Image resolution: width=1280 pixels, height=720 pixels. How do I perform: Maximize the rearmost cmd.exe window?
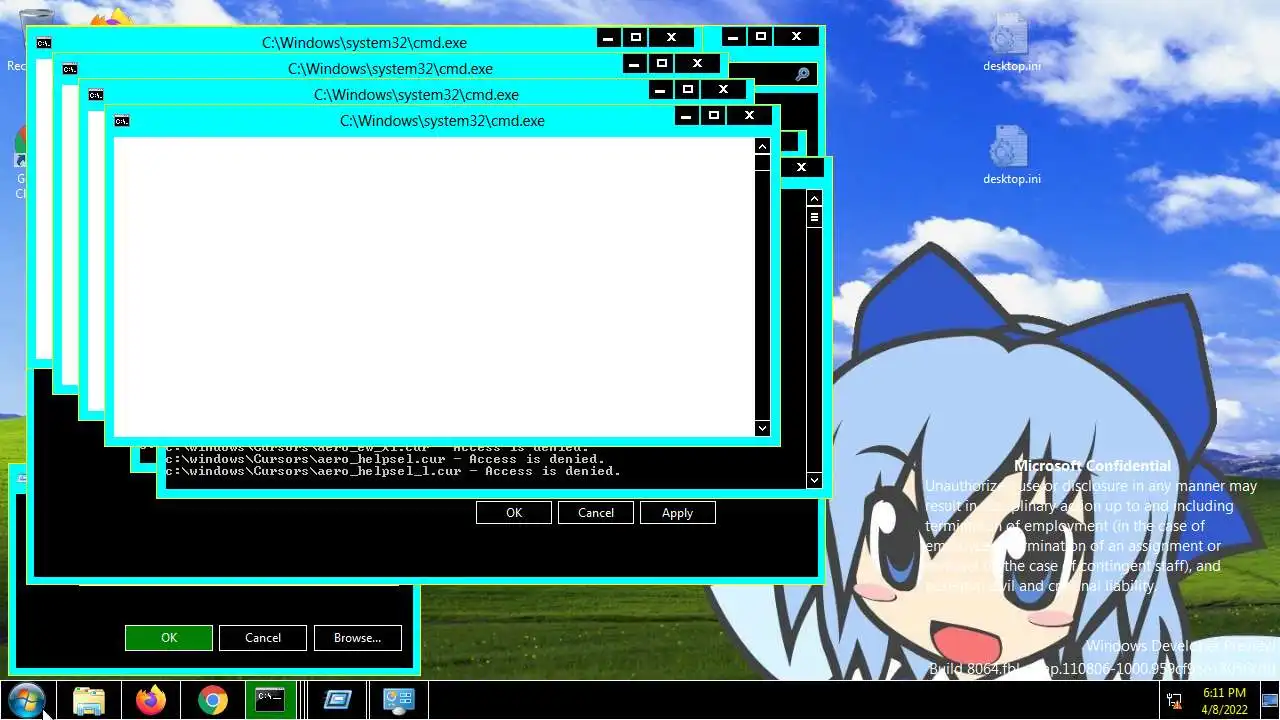635,38
